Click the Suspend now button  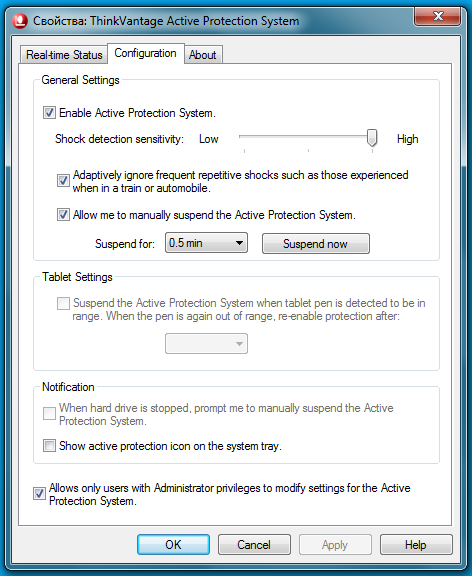pos(316,244)
